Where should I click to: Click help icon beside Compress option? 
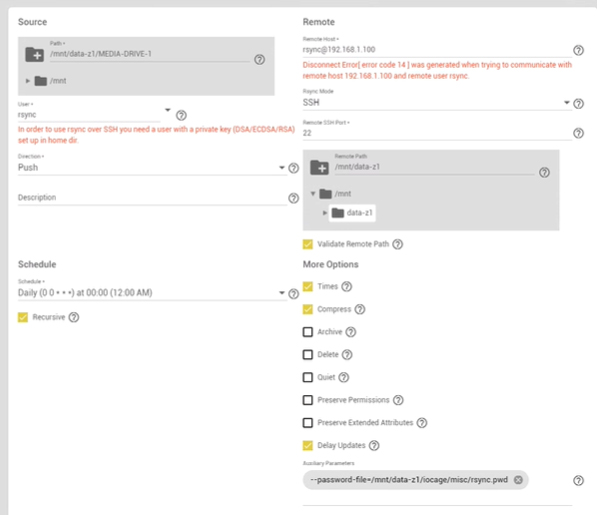(x=360, y=309)
